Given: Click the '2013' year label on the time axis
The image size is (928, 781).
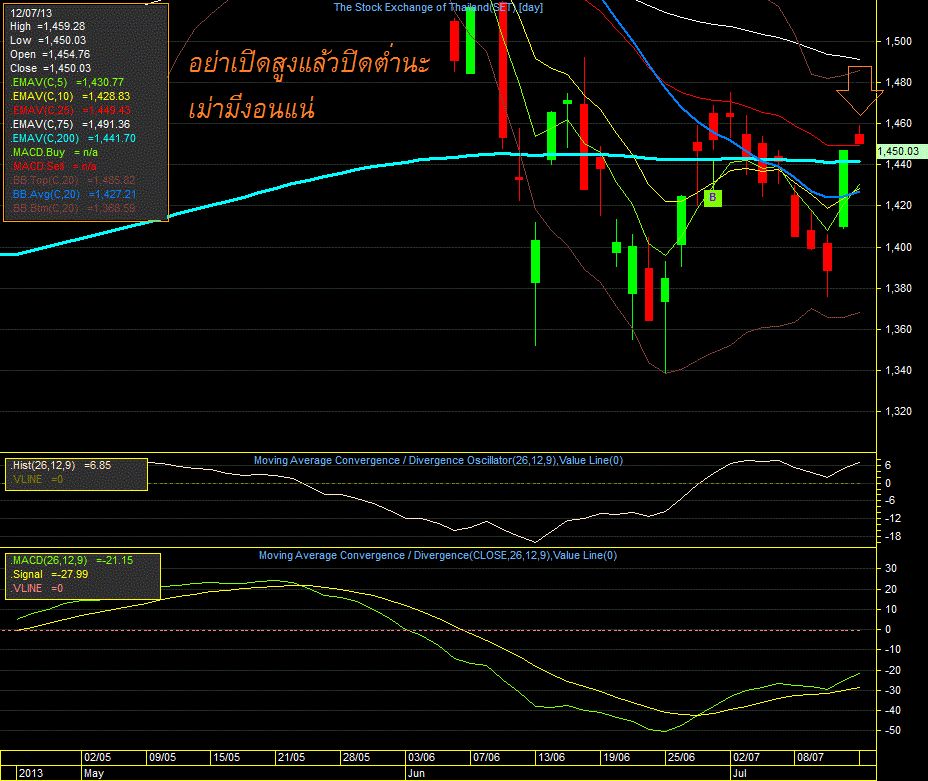Looking at the screenshot, I should click(30, 773).
